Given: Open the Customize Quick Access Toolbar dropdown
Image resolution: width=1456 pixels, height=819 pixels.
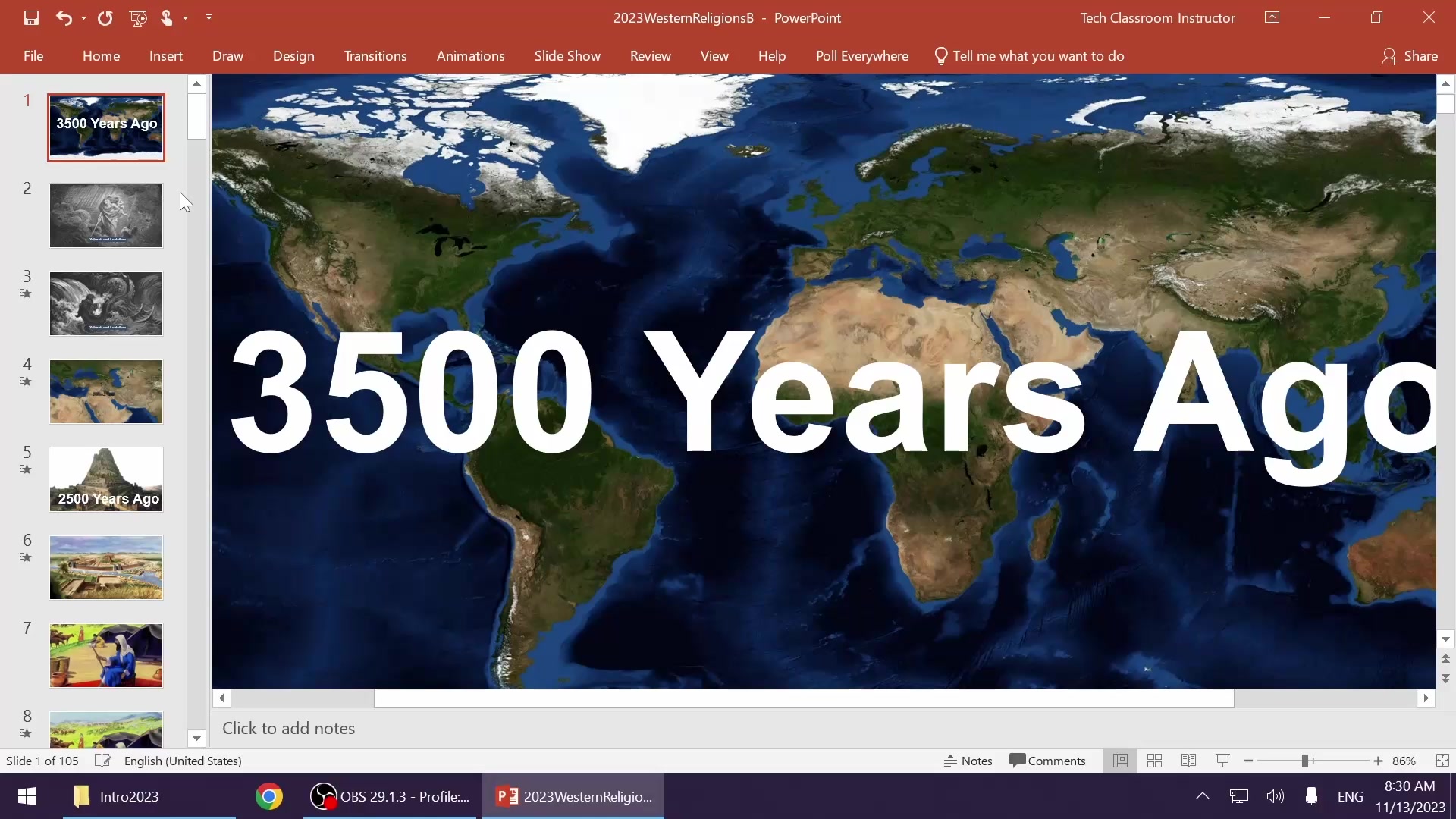Looking at the screenshot, I should click(x=209, y=18).
